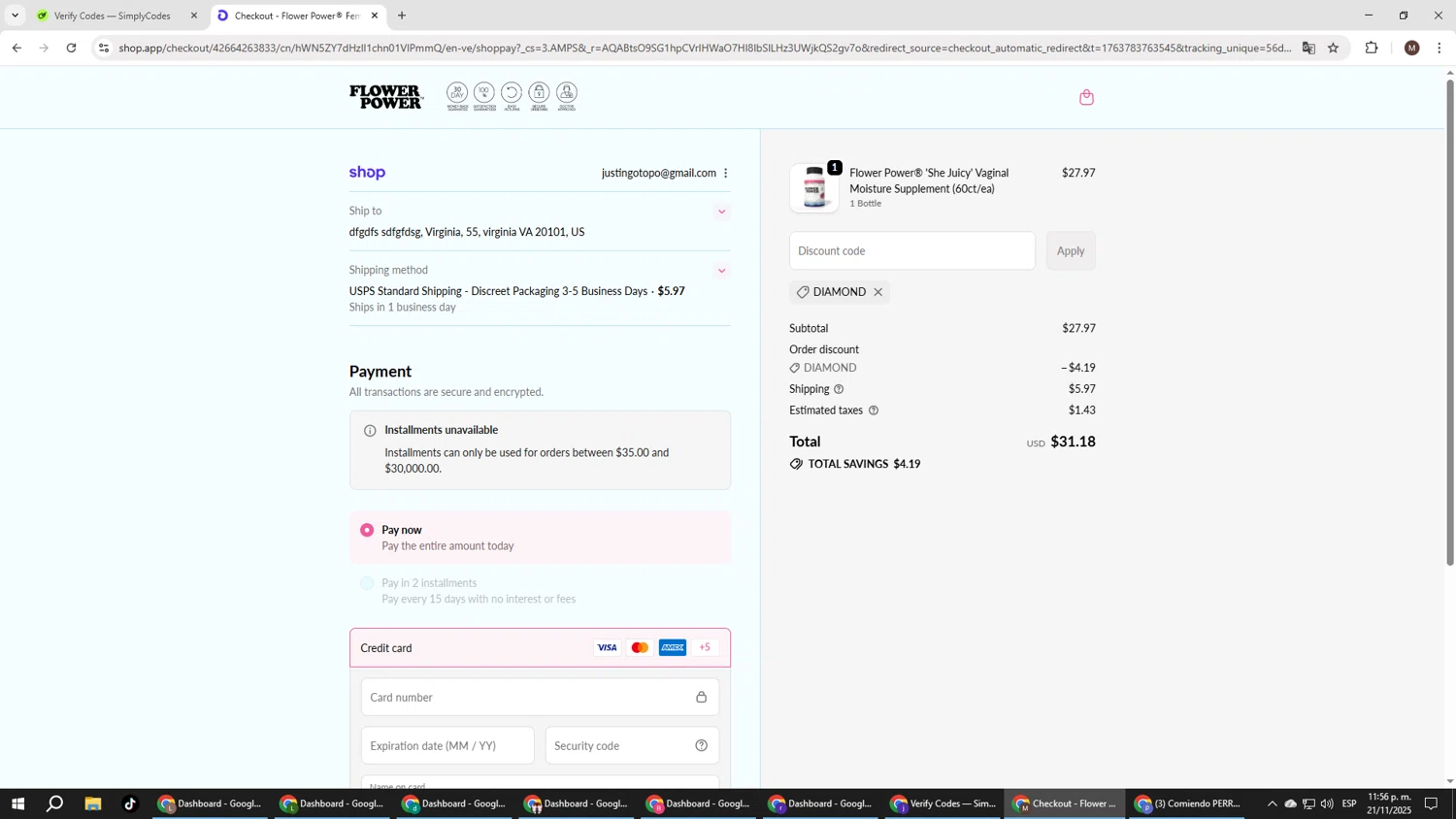
Task: Click the product bottle thumbnail
Action: click(x=813, y=187)
